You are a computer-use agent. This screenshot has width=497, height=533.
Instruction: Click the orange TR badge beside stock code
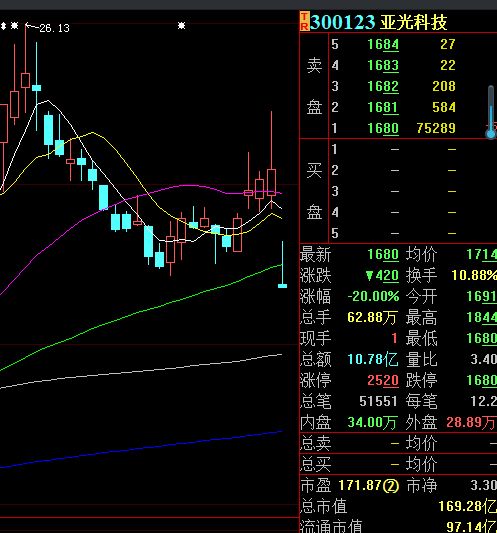305,21
